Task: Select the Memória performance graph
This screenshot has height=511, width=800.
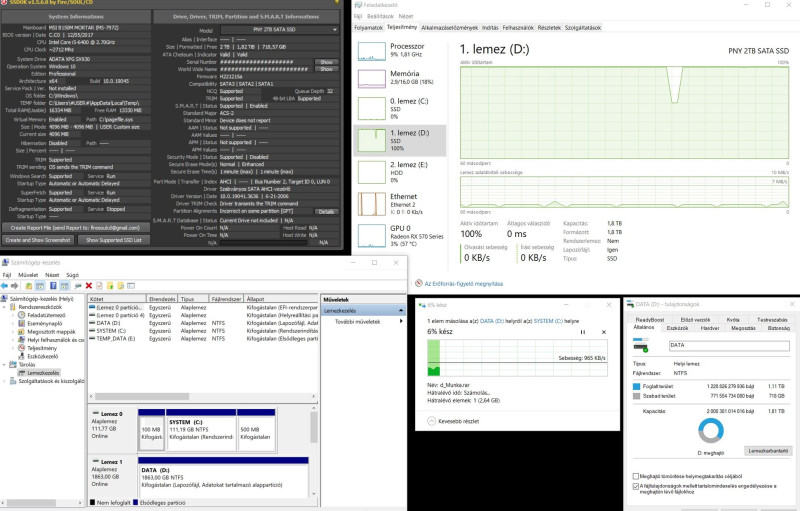Action: [371, 79]
